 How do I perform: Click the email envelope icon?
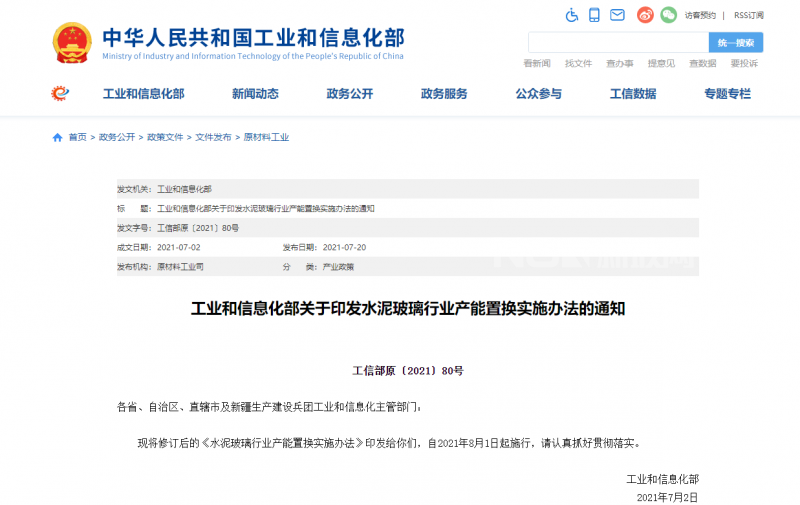(x=617, y=15)
